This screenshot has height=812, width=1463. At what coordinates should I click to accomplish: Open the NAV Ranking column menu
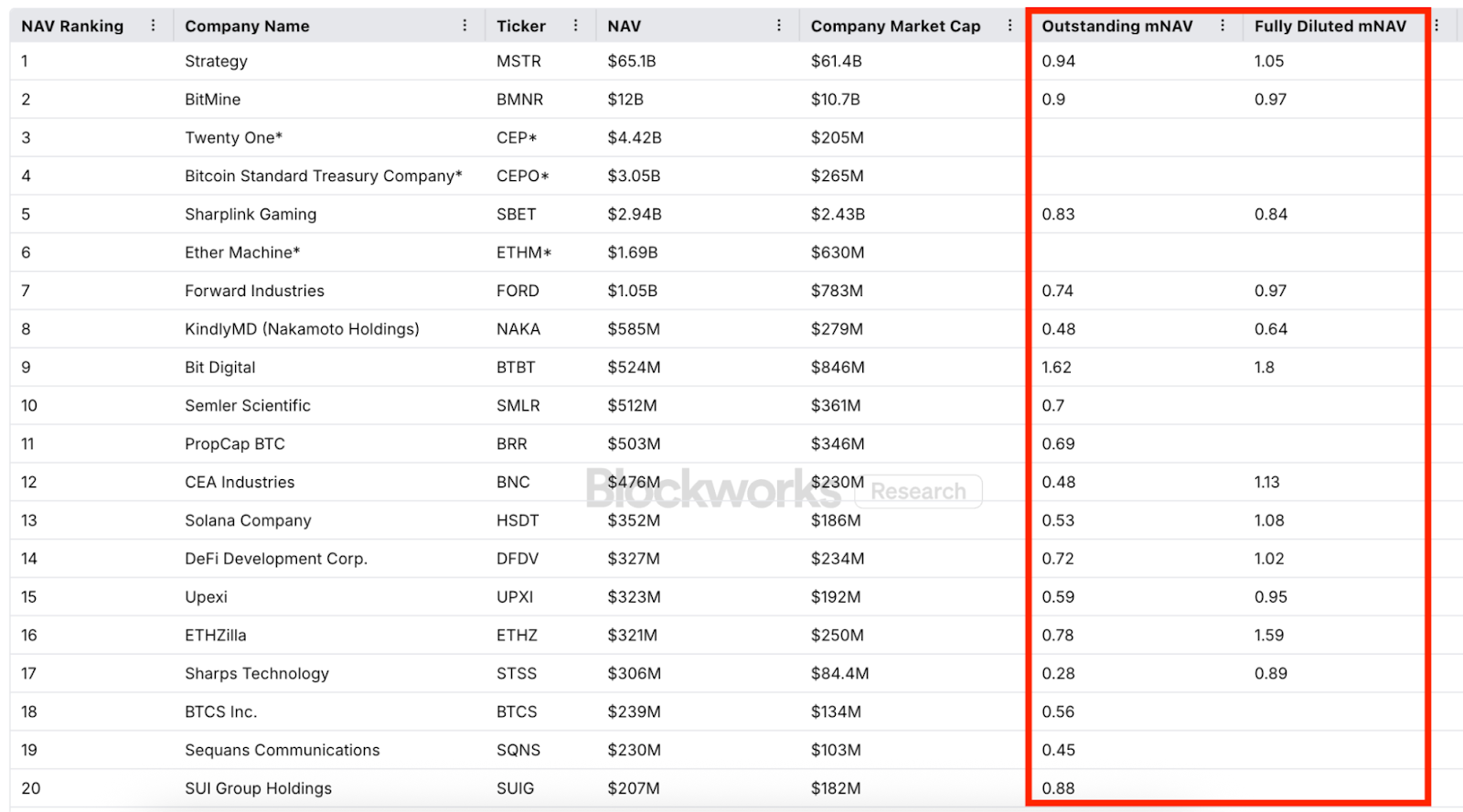(153, 26)
